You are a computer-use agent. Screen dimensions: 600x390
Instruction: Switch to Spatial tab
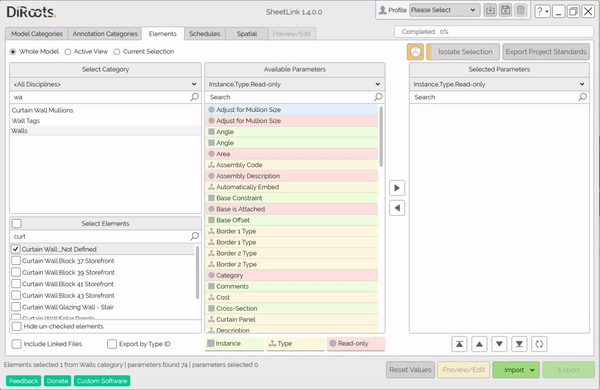click(x=247, y=34)
